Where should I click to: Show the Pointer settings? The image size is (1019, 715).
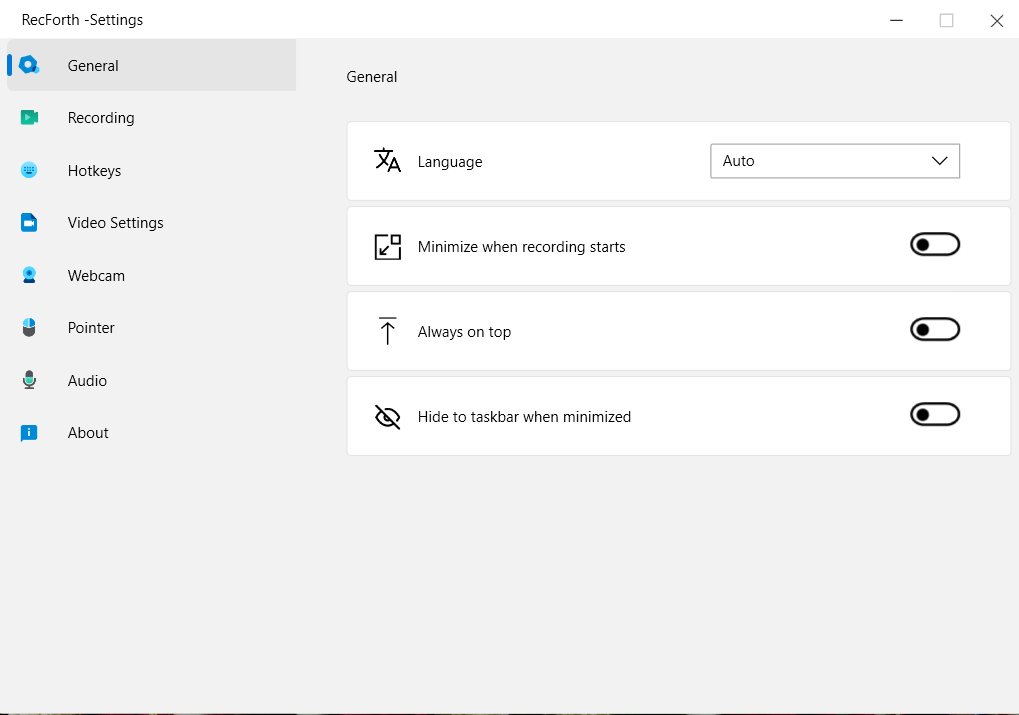click(x=151, y=328)
